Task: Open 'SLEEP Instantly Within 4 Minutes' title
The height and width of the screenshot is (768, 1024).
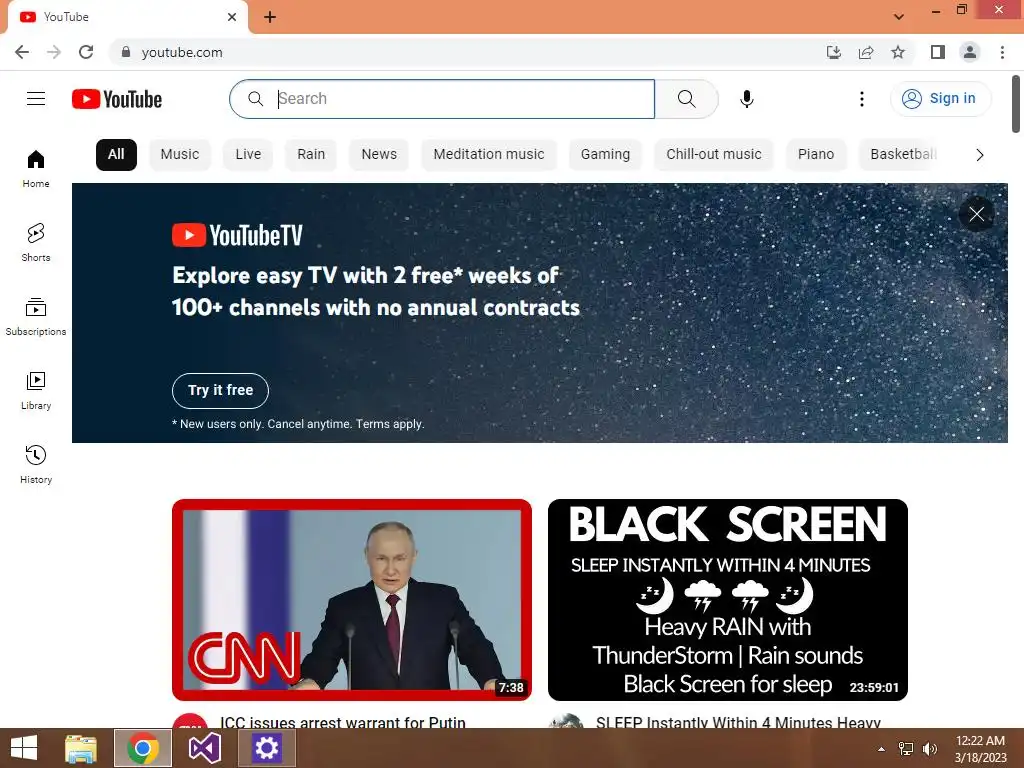Action: (738, 722)
